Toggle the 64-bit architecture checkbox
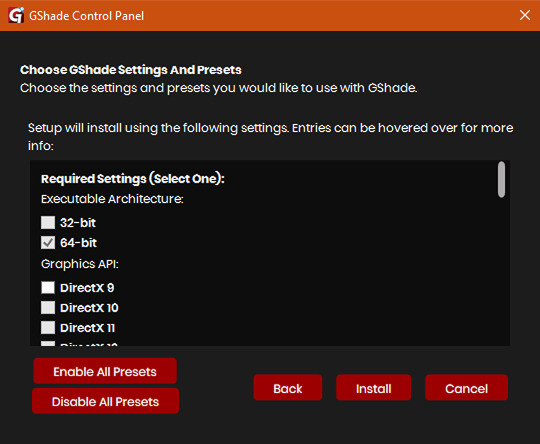Viewport: 540px width, 444px height. pyautogui.click(x=48, y=242)
